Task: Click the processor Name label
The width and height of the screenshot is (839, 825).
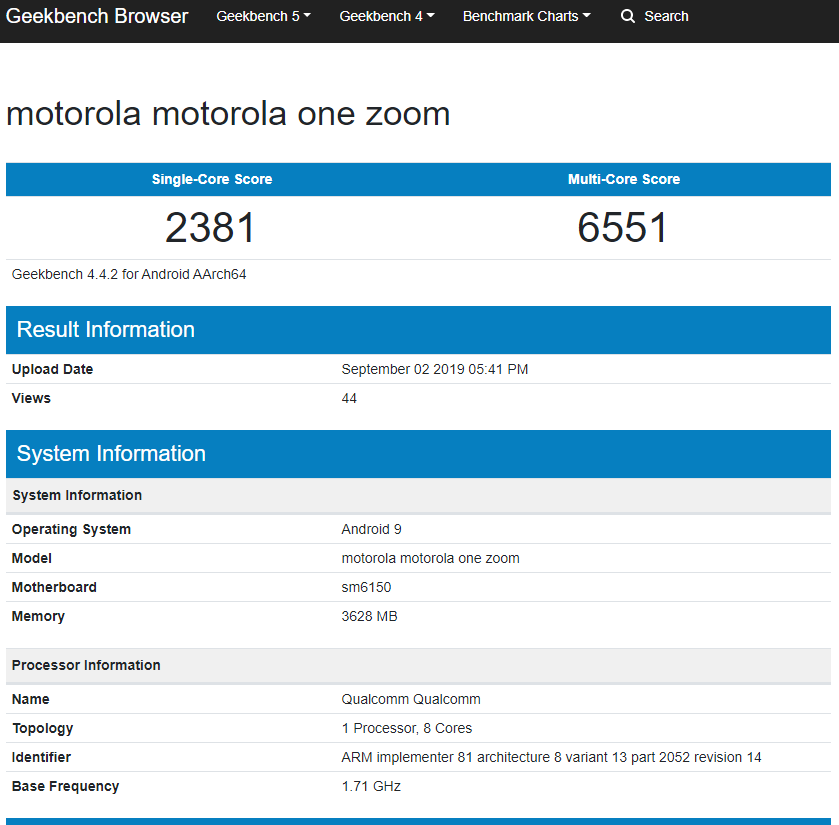Action: (x=30, y=699)
